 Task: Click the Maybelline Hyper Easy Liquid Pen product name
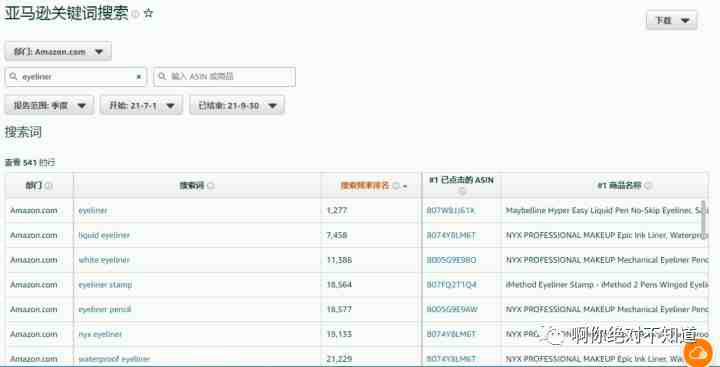607,210
